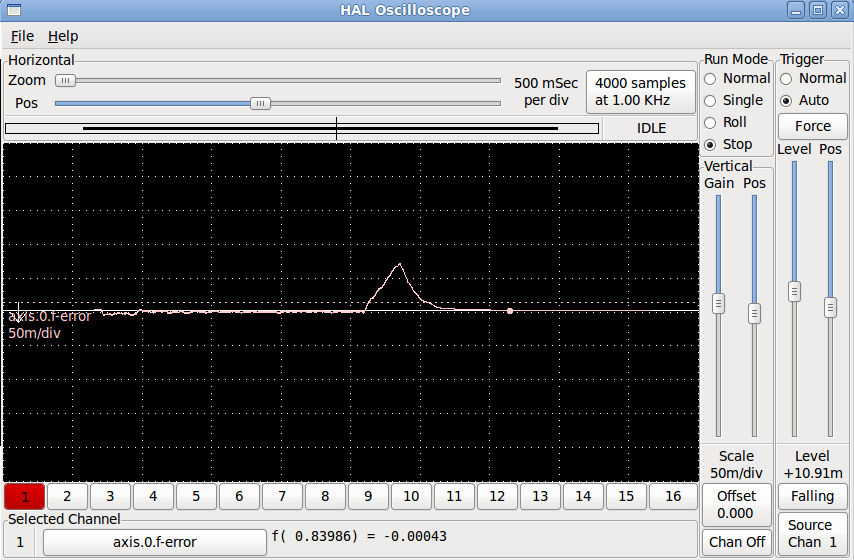Click the vertical Pos slider handle
854x560 pixels.
pyautogui.click(x=754, y=313)
